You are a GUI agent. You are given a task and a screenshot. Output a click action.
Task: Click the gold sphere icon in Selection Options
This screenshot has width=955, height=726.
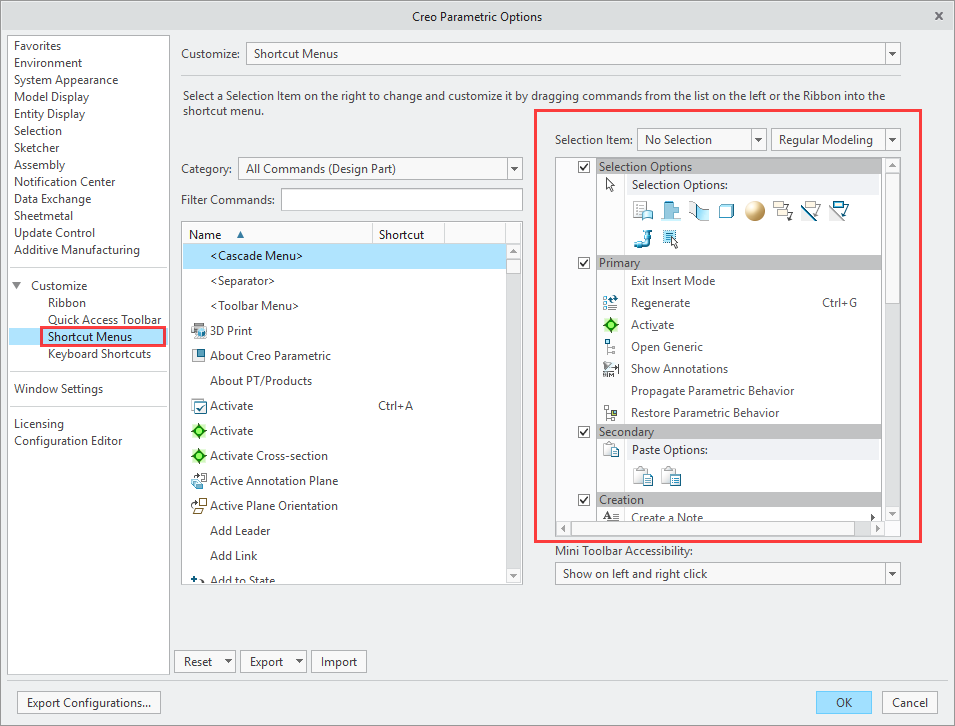(755, 211)
